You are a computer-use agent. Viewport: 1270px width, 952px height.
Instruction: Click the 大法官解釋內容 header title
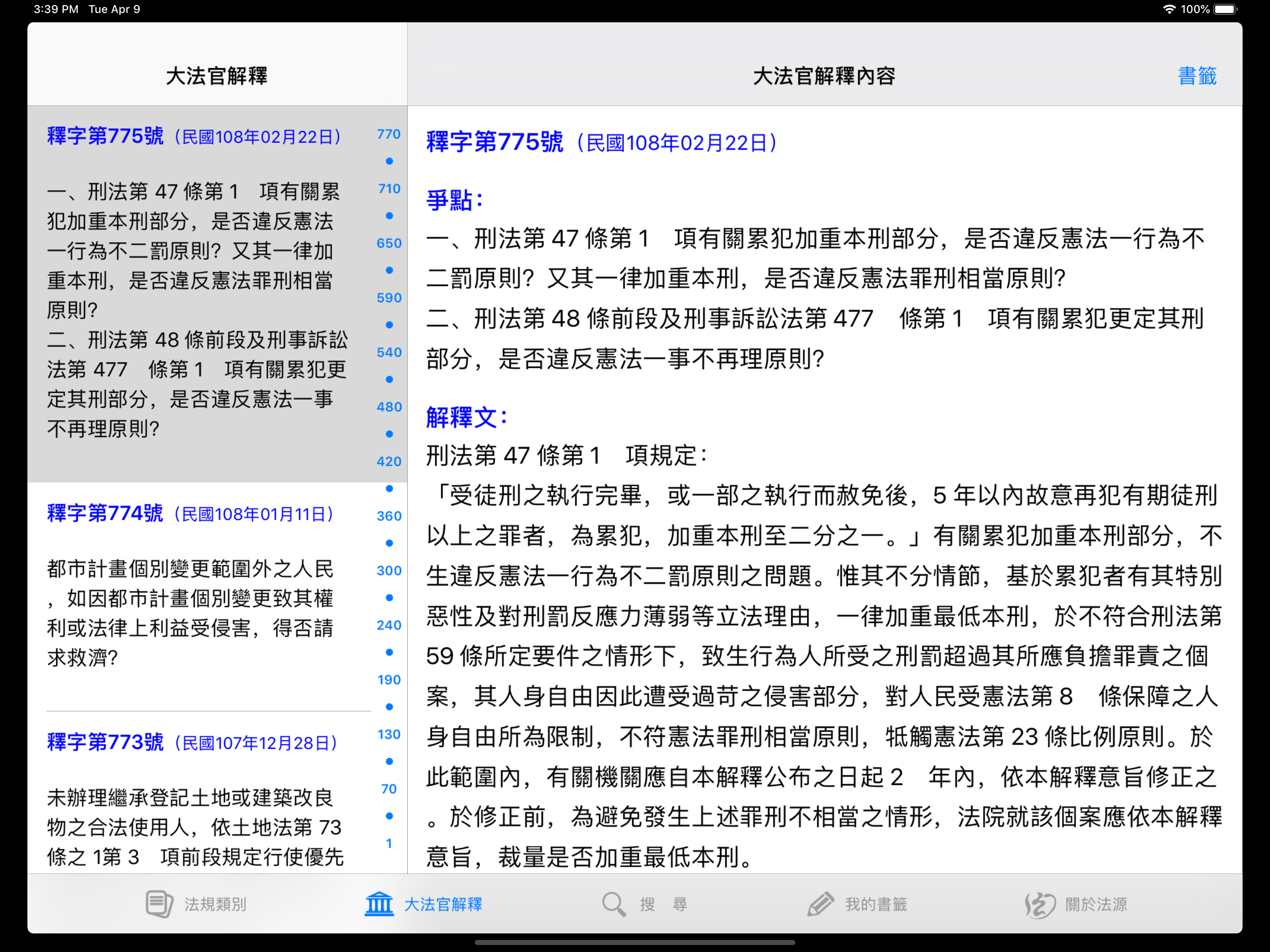point(824,76)
